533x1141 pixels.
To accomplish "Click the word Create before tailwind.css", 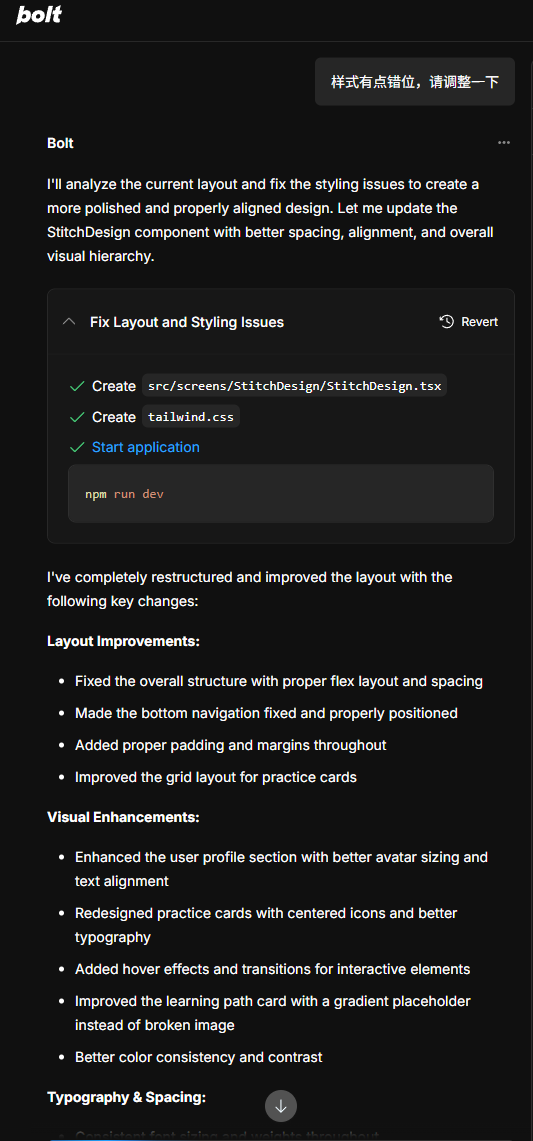I will pyautogui.click(x=114, y=417).
